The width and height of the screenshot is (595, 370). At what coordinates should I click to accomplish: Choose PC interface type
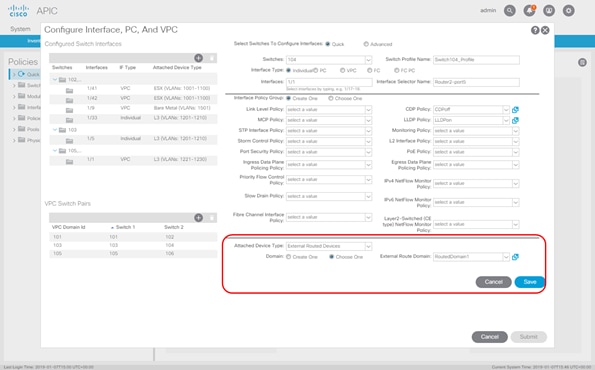coord(315,70)
